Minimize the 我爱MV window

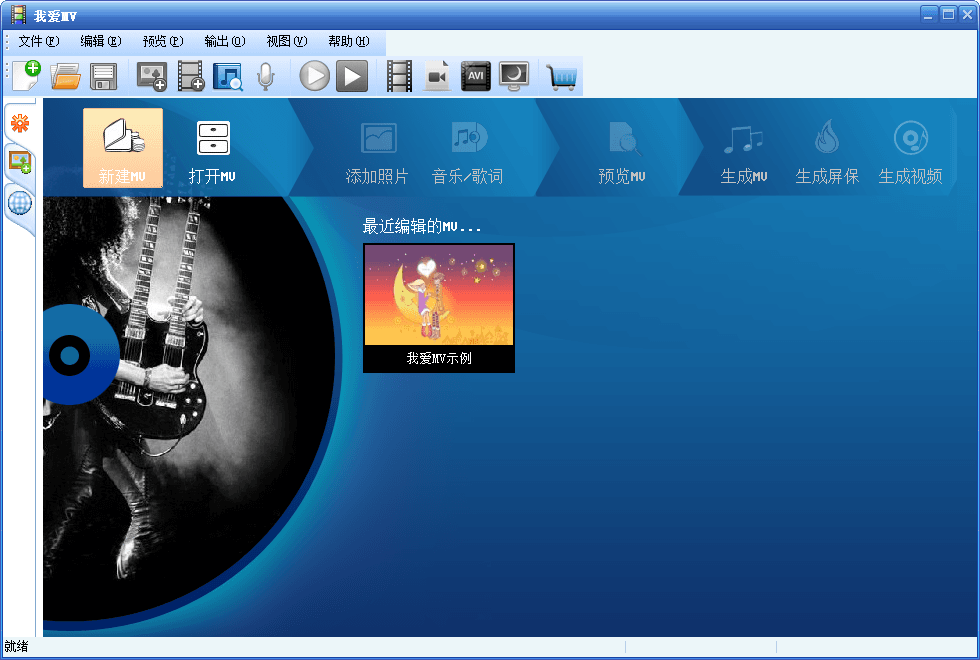929,14
